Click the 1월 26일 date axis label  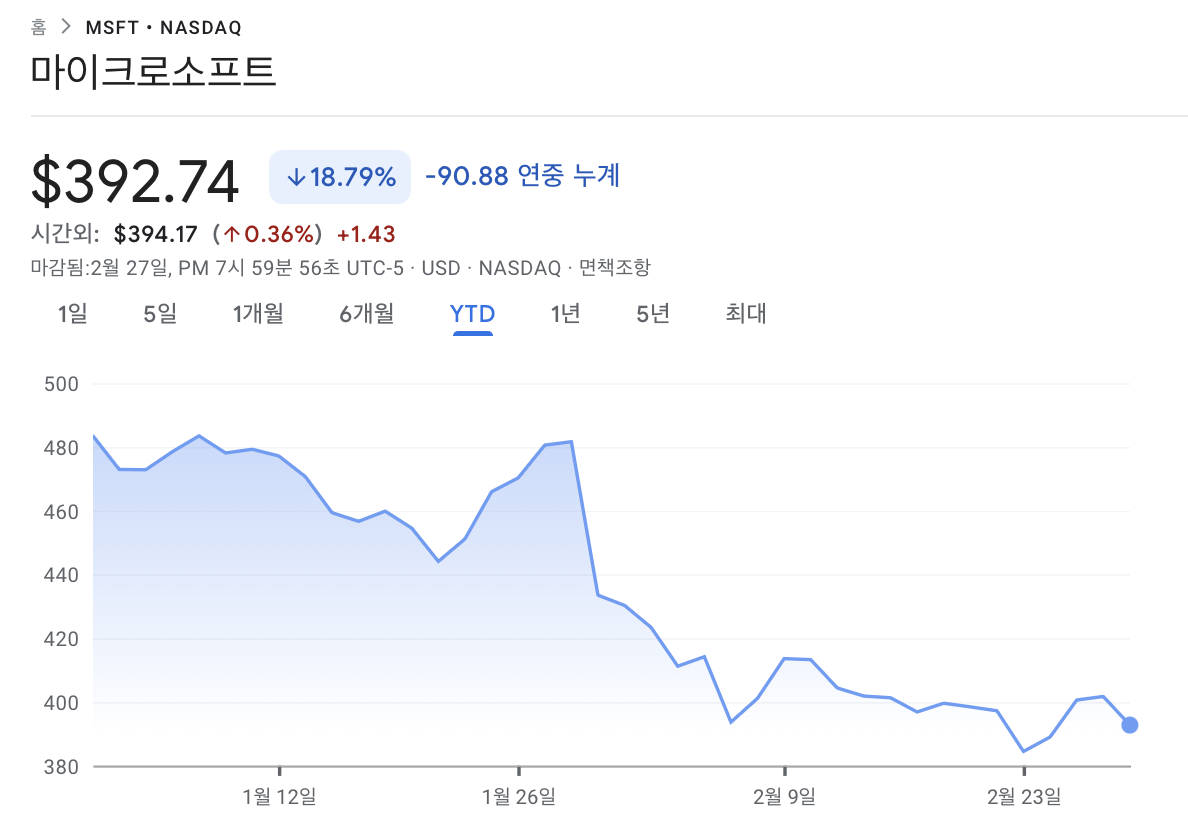pos(518,797)
